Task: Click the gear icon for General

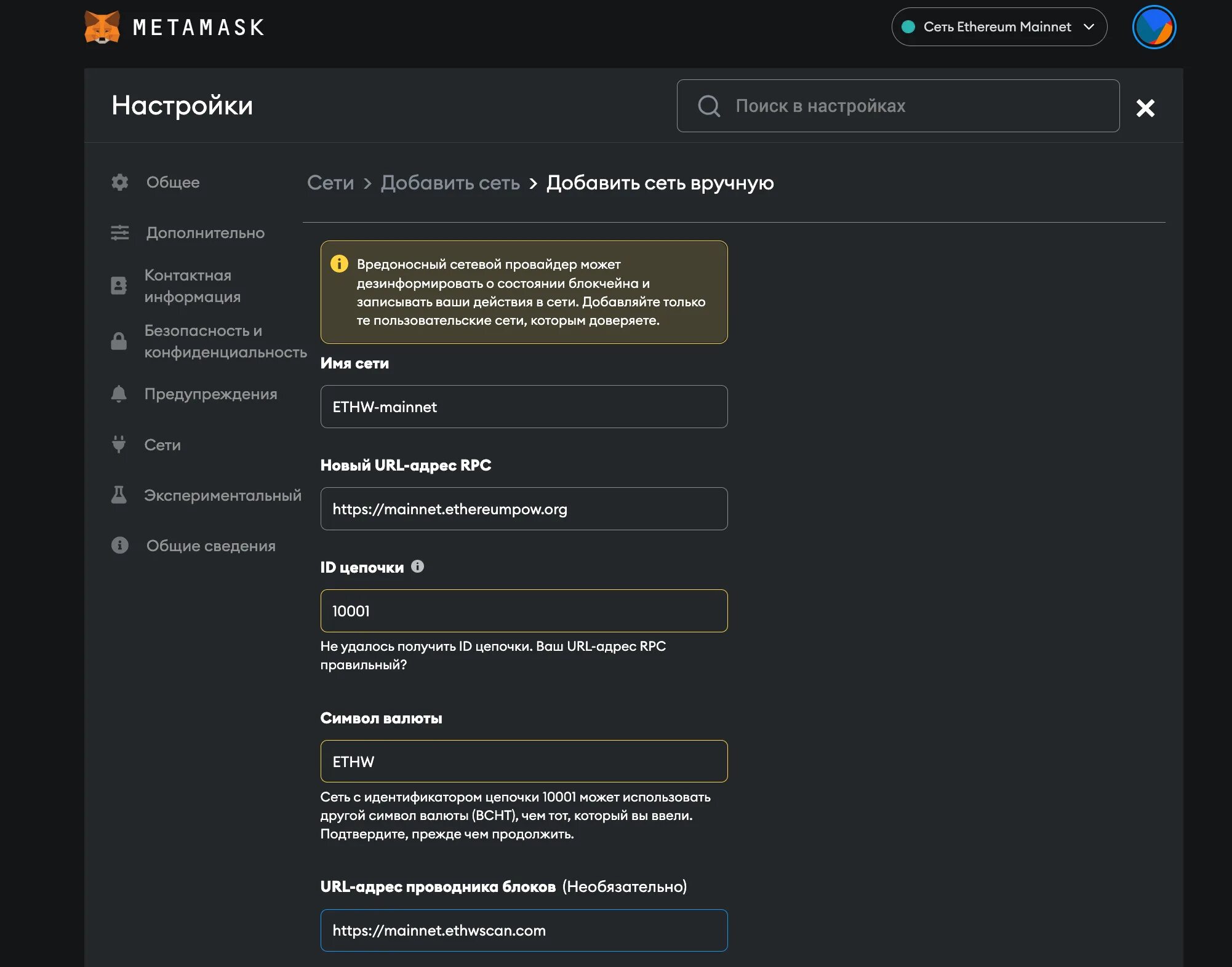Action: 120,182
